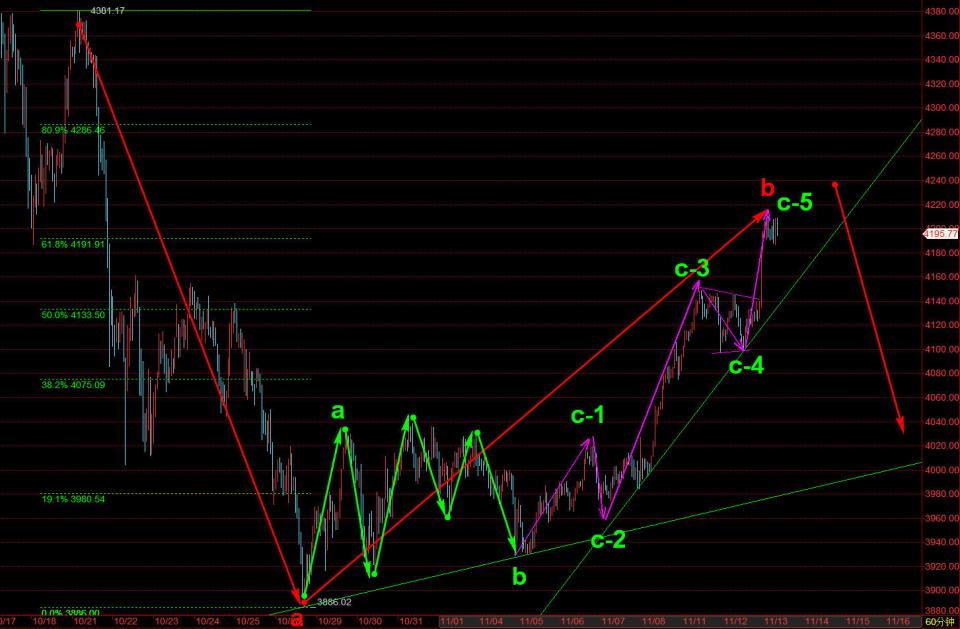Image resolution: width=960 pixels, height=629 pixels.
Task: Click the 10/25 date on the time axis
Action: point(248,621)
